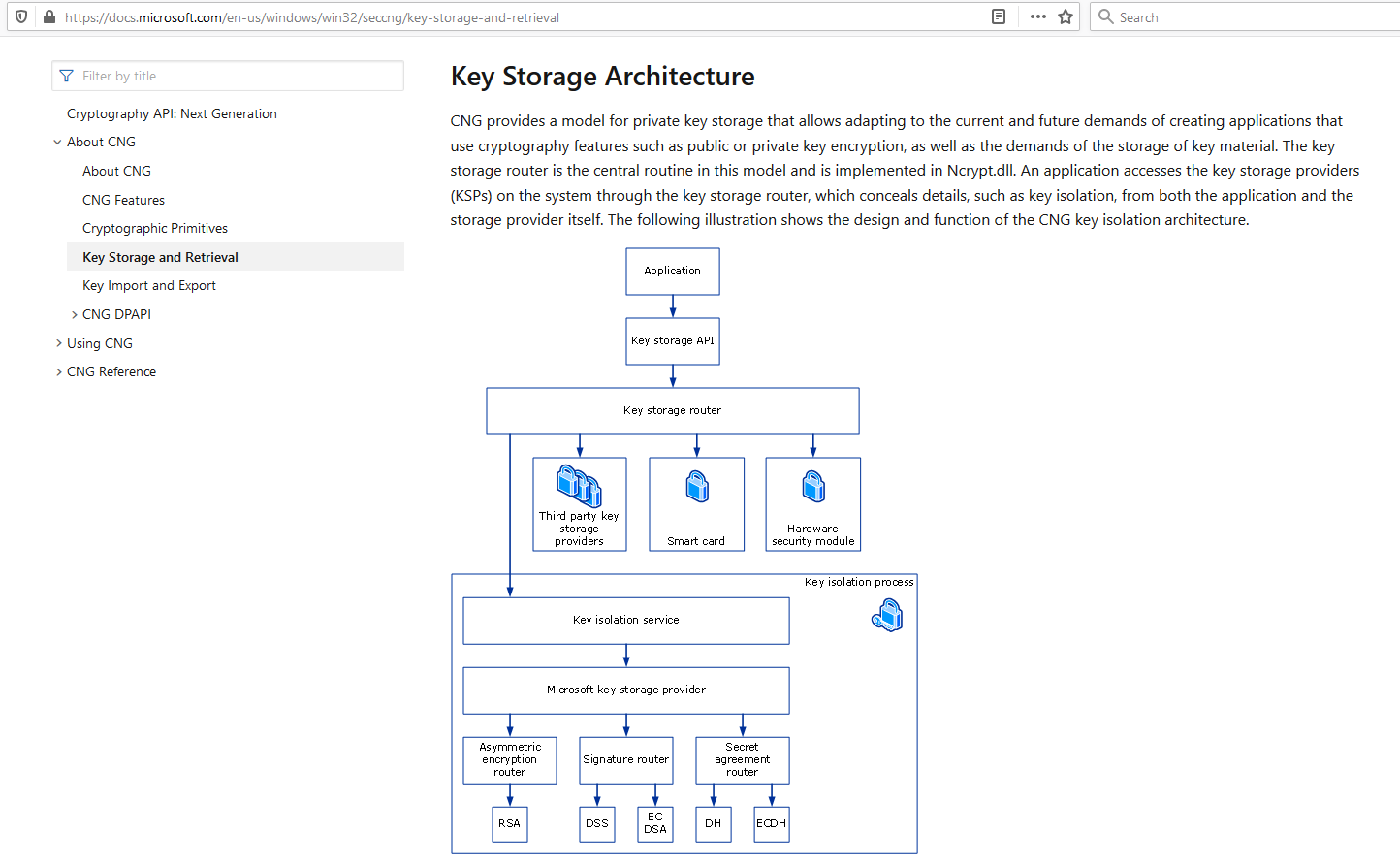1400x866 pixels.
Task: Click the Hardware security module label
Action: 813,535
